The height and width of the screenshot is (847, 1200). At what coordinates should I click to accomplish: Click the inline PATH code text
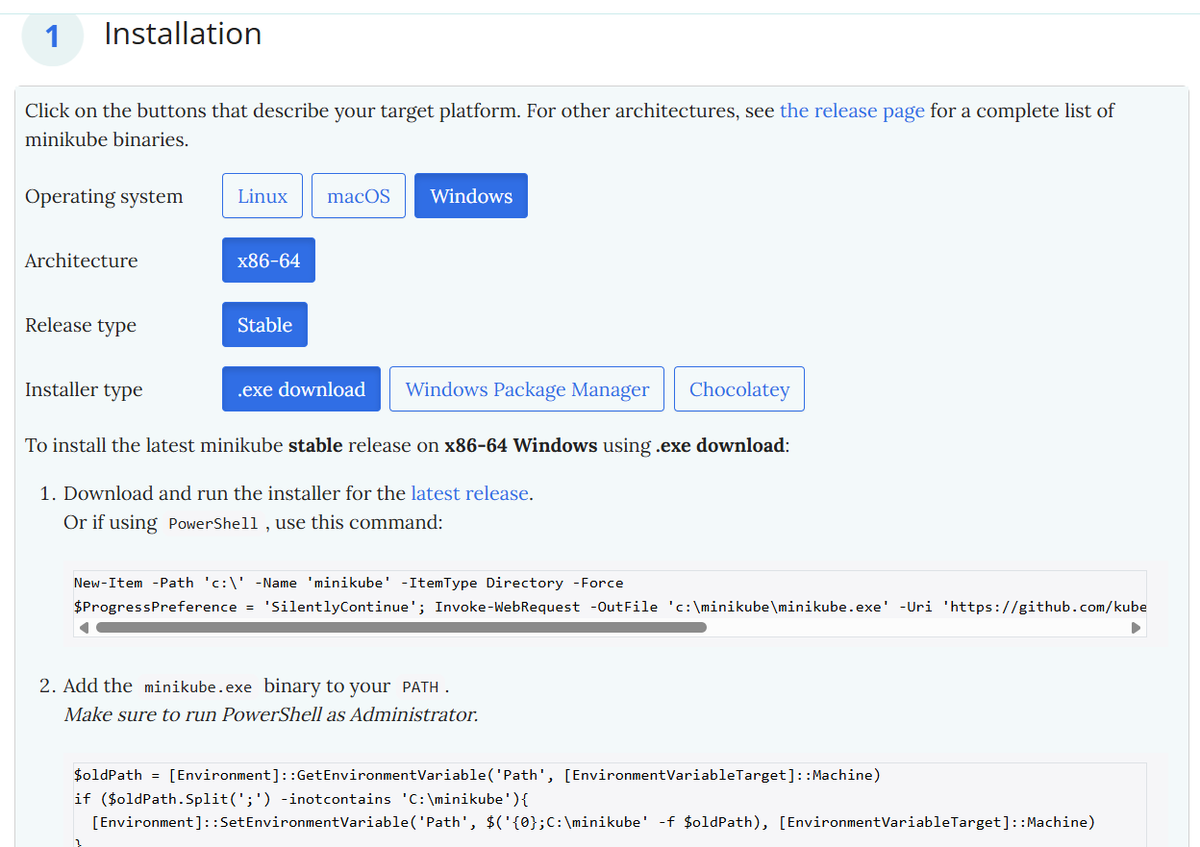[420, 687]
